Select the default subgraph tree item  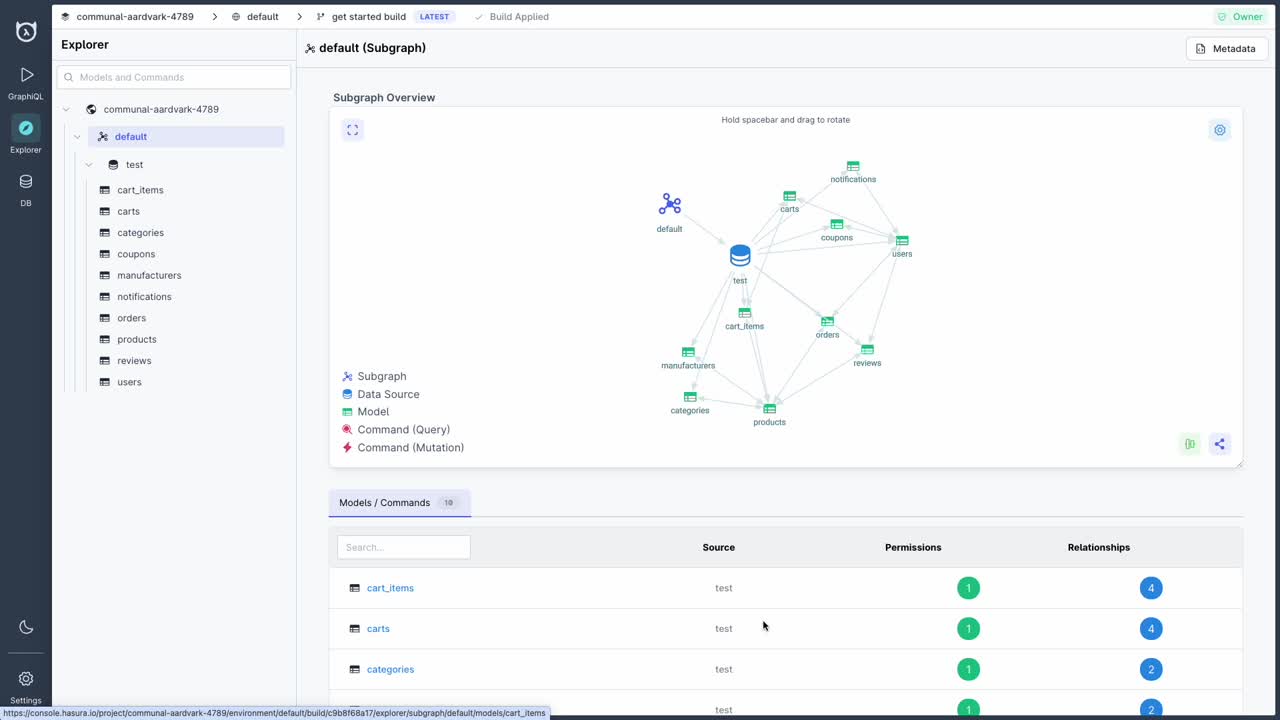186,137
